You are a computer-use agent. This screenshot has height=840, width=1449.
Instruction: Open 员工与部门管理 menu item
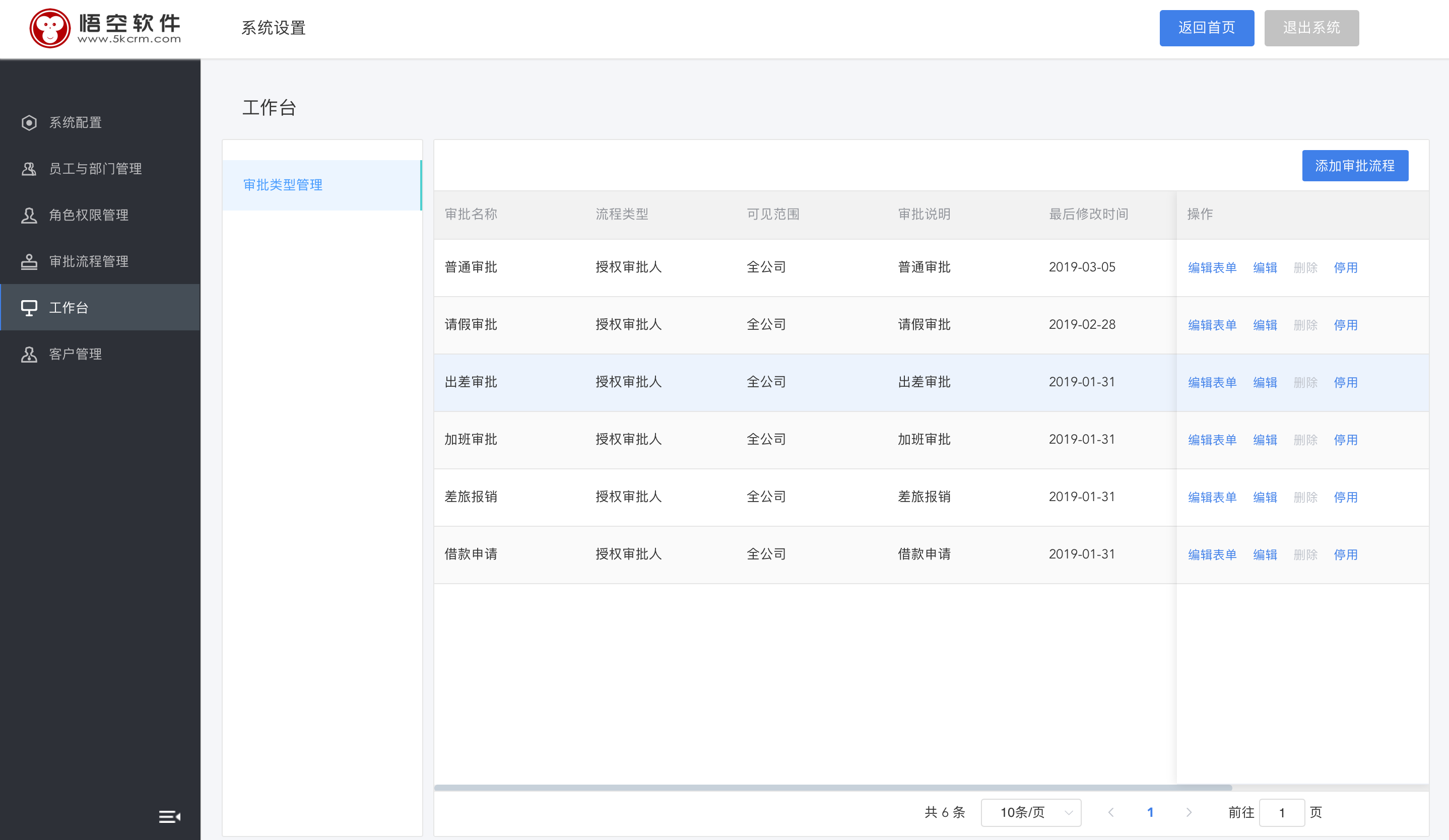click(x=100, y=168)
